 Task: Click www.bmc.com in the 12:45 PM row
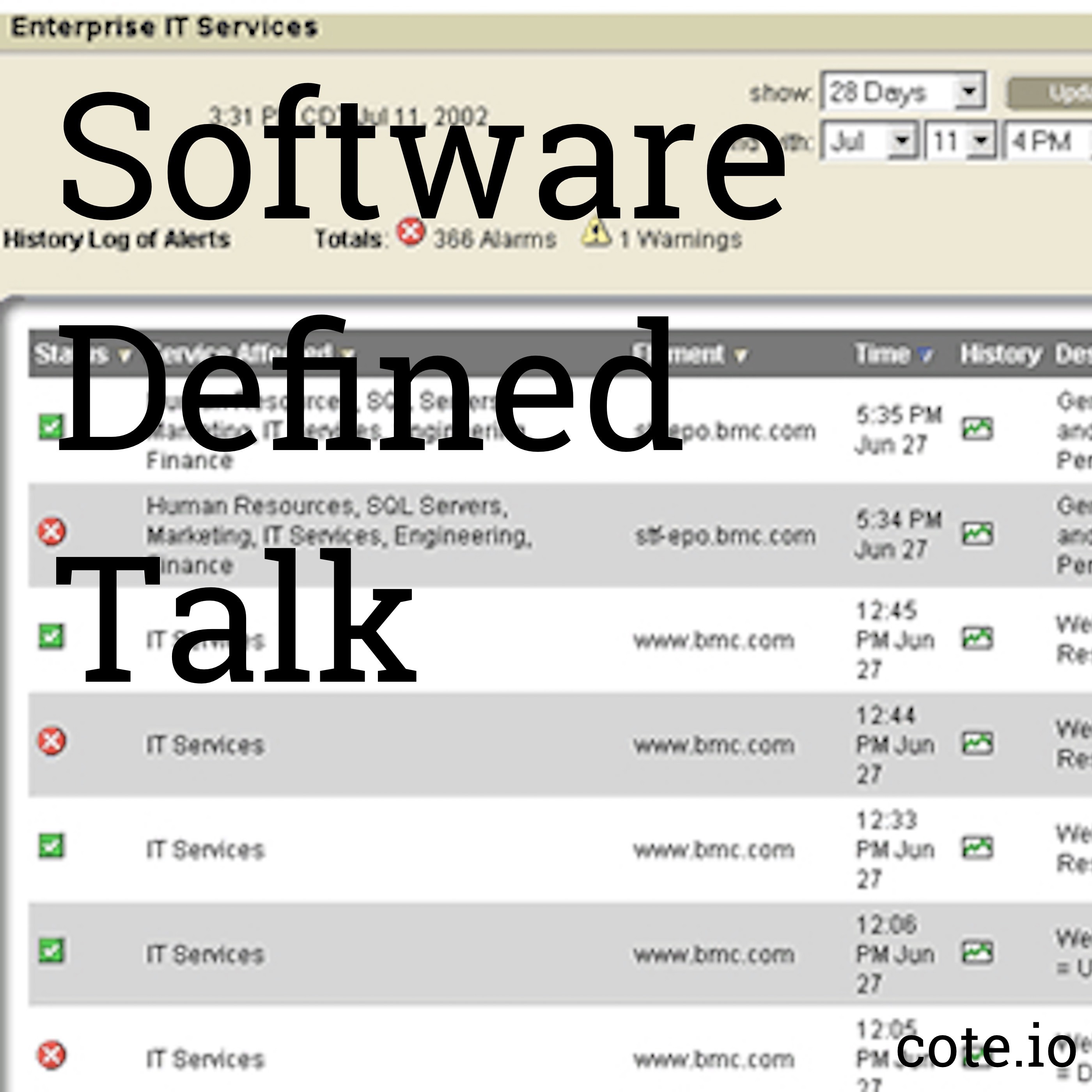tap(714, 640)
